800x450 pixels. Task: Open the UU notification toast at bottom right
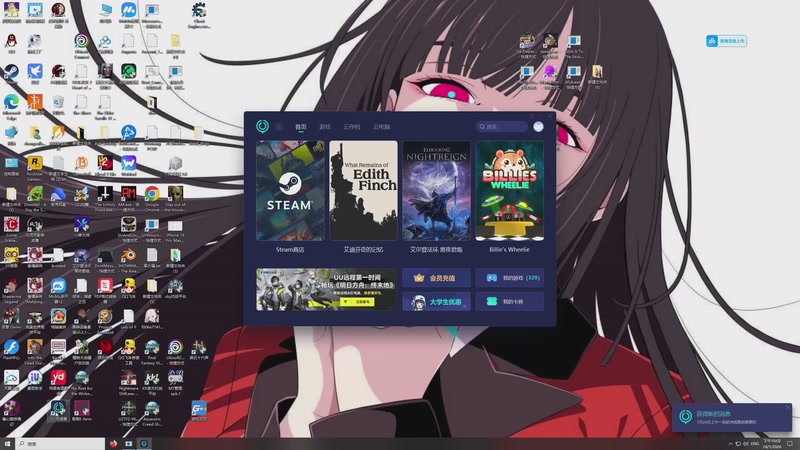[731, 417]
